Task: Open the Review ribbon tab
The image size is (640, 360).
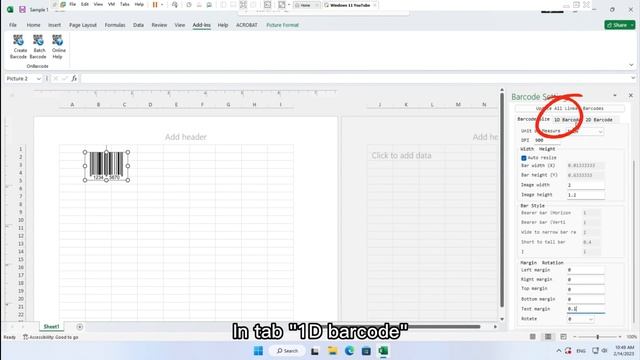Action: click(x=159, y=25)
